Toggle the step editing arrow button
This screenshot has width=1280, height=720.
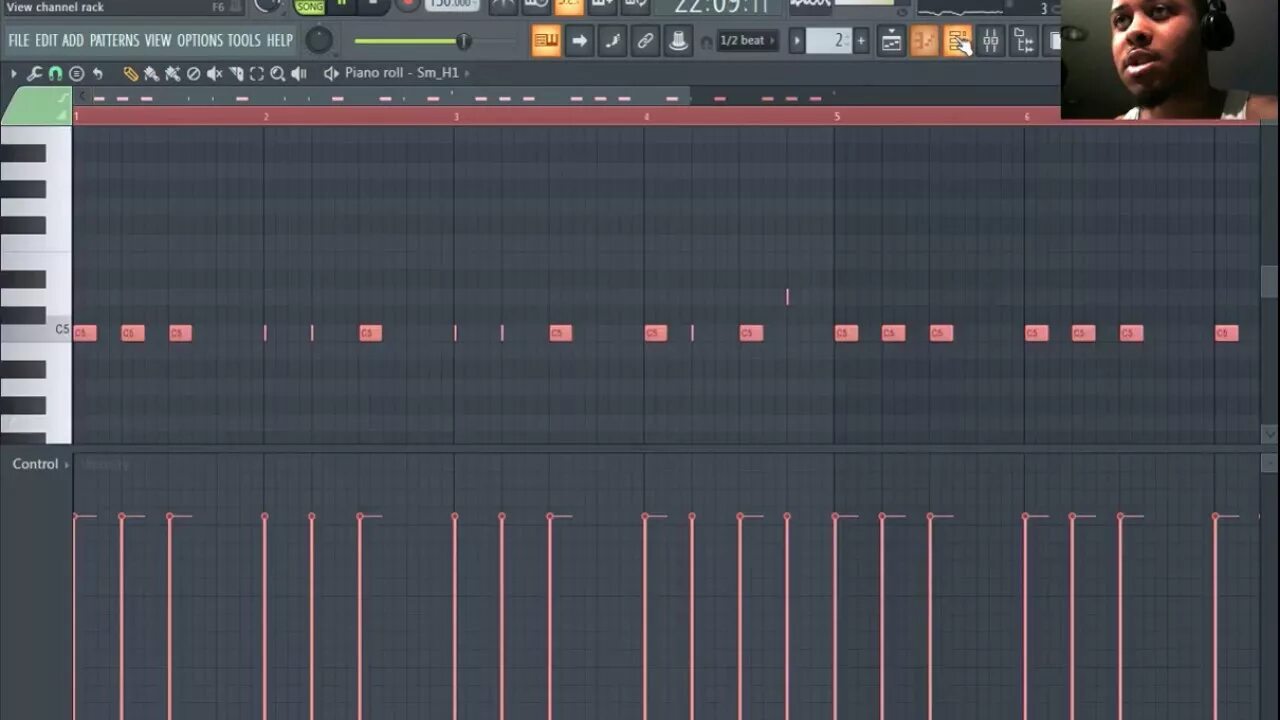(579, 41)
